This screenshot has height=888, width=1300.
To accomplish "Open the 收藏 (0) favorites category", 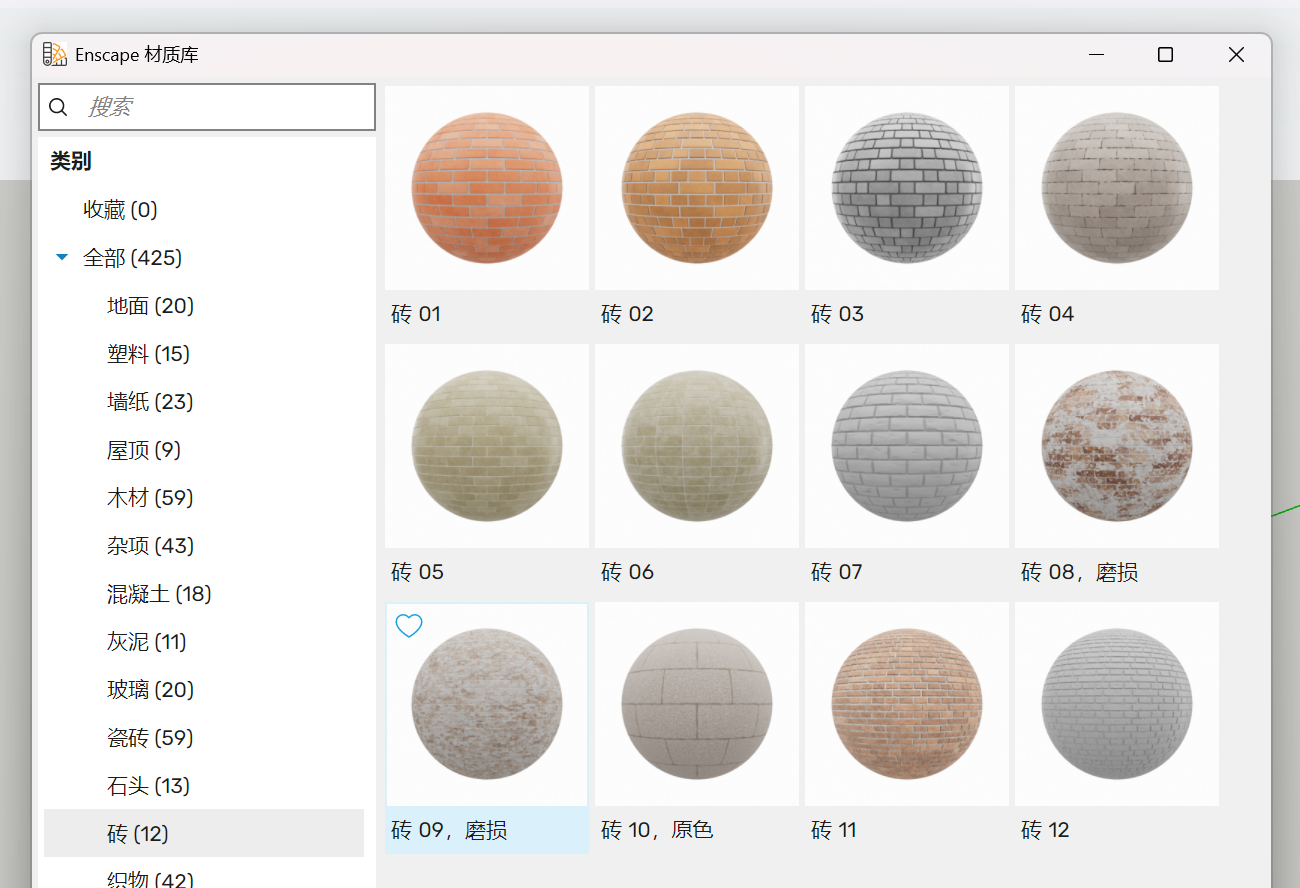I will (120, 210).
